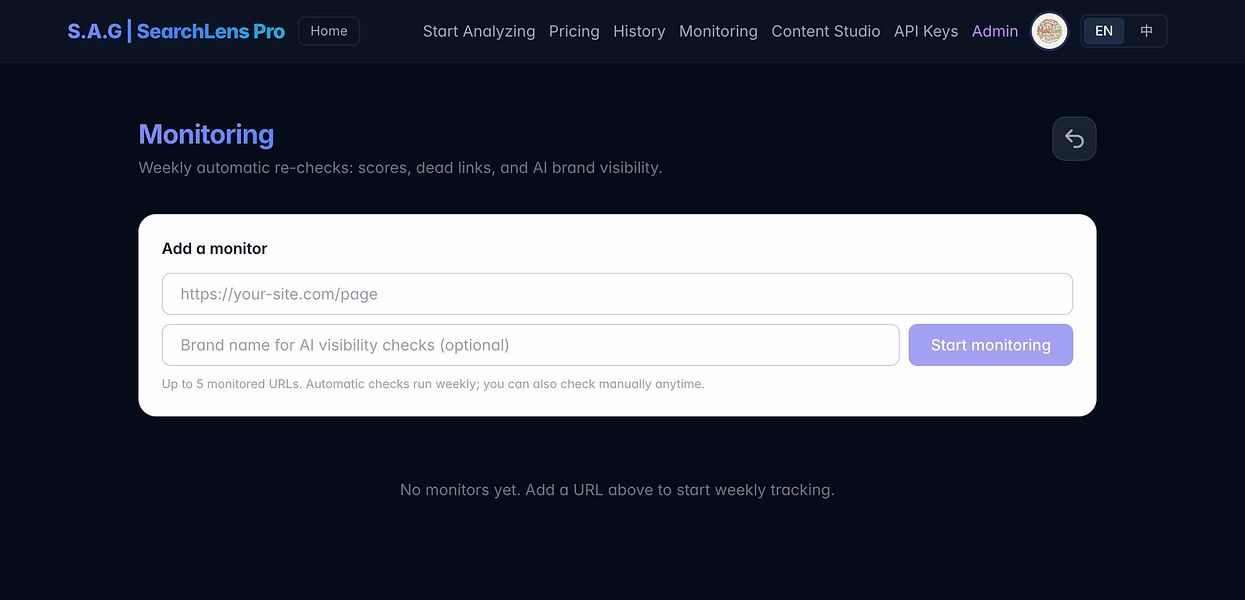Click the Home button

329,31
